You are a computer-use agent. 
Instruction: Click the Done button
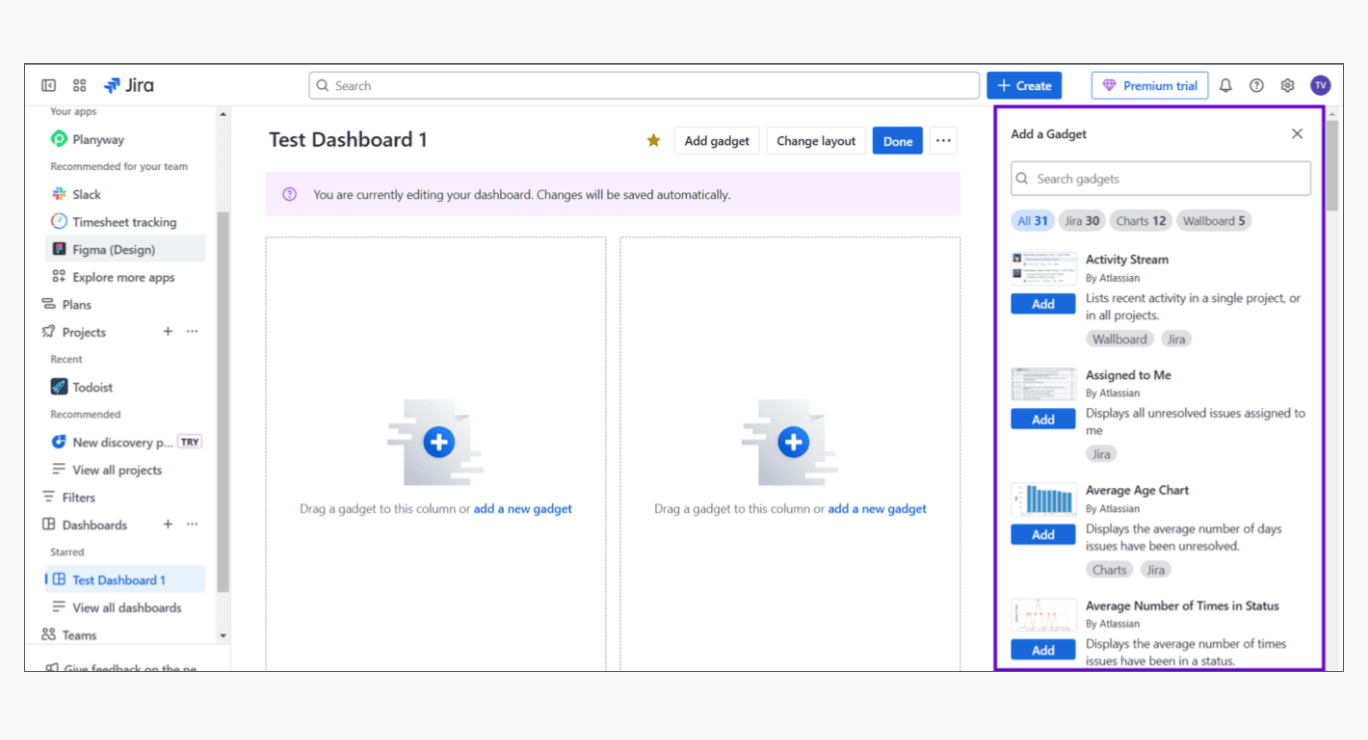(x=897, y=141)
